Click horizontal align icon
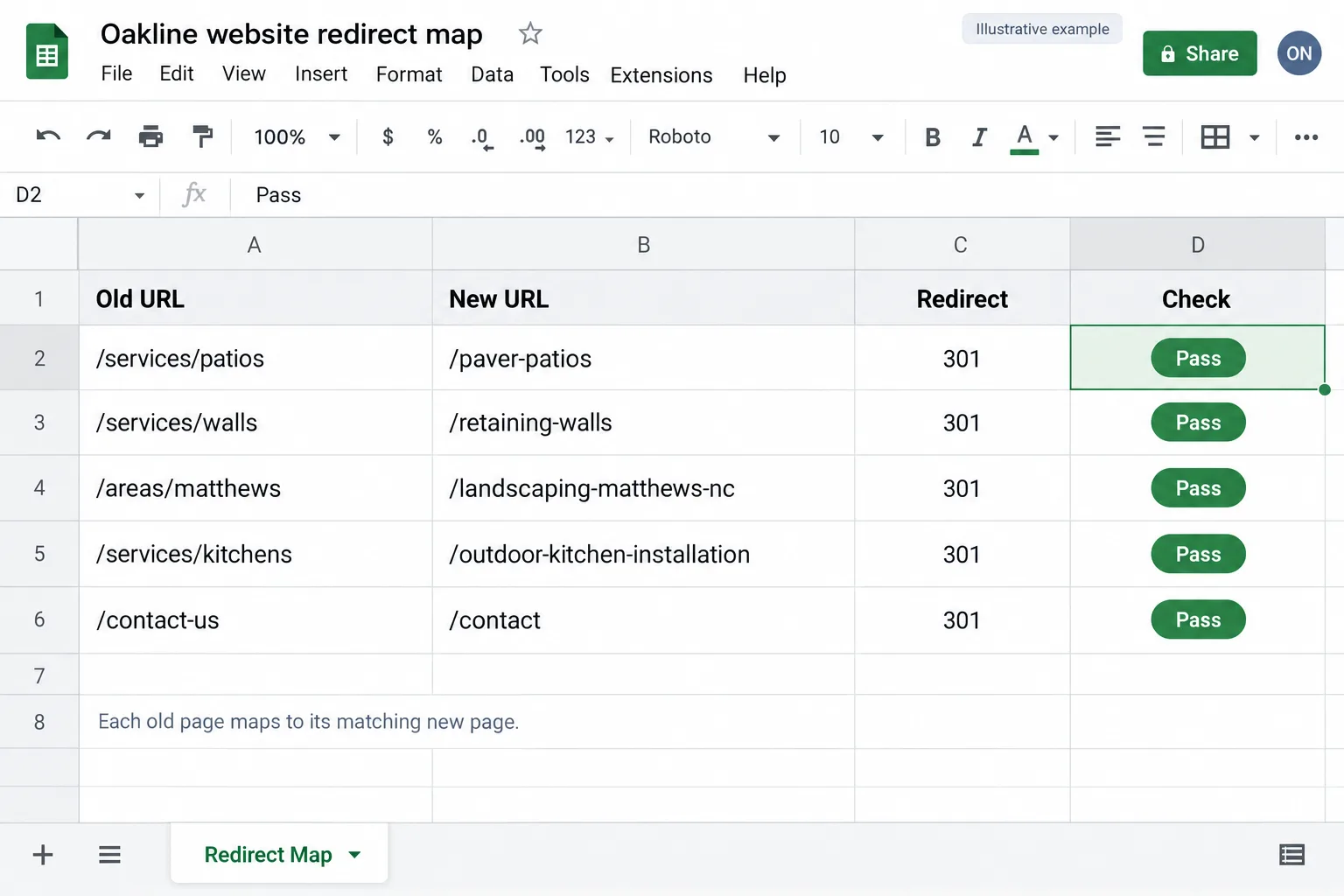The height and width of the screenshot is (896, 1344). [1108, 136]
